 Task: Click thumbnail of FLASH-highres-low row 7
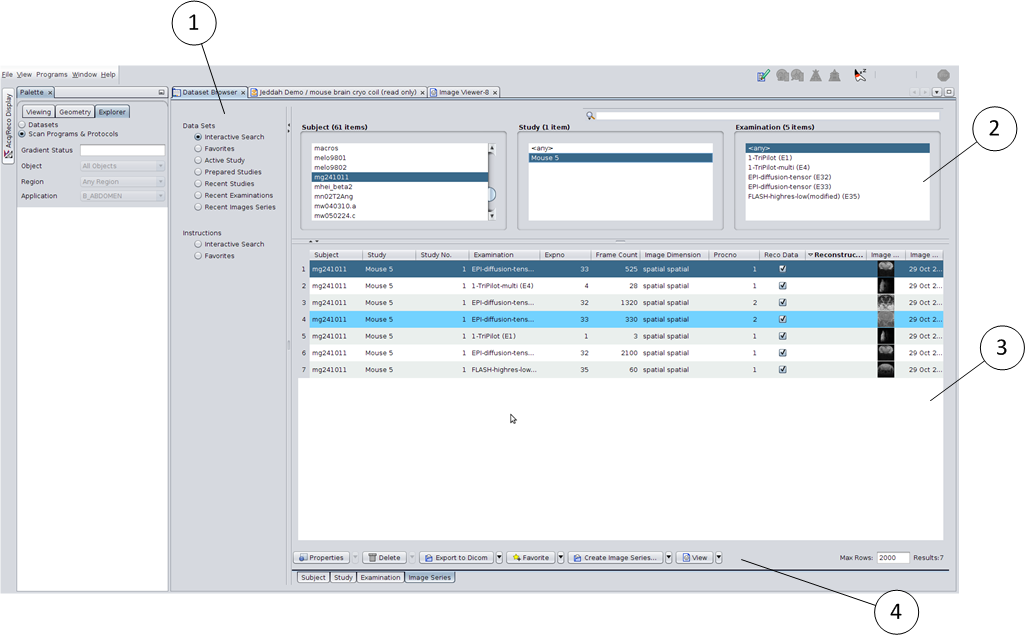tap(885, 369)
